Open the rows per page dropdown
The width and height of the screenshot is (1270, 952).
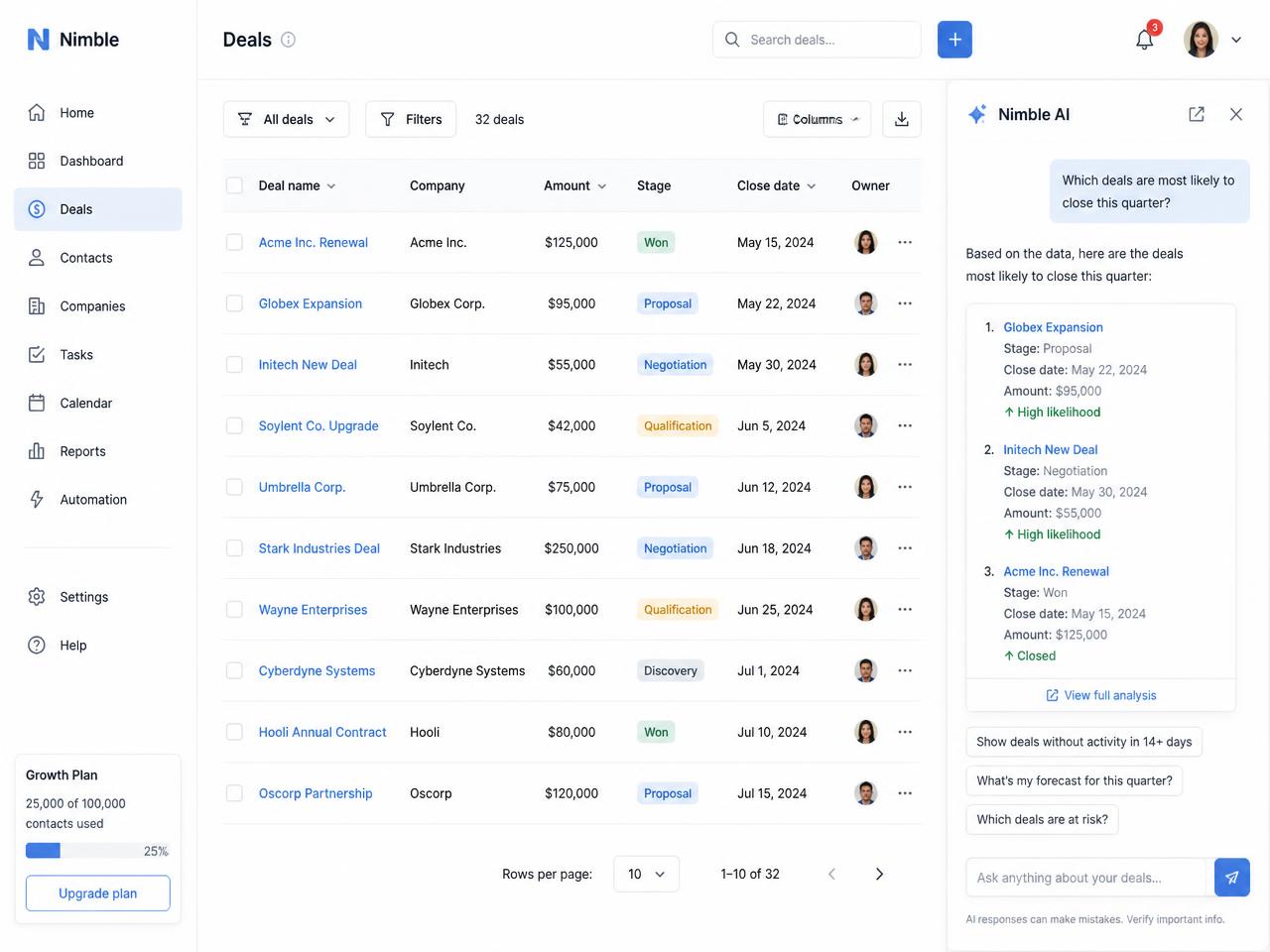[x=646, y=874]
